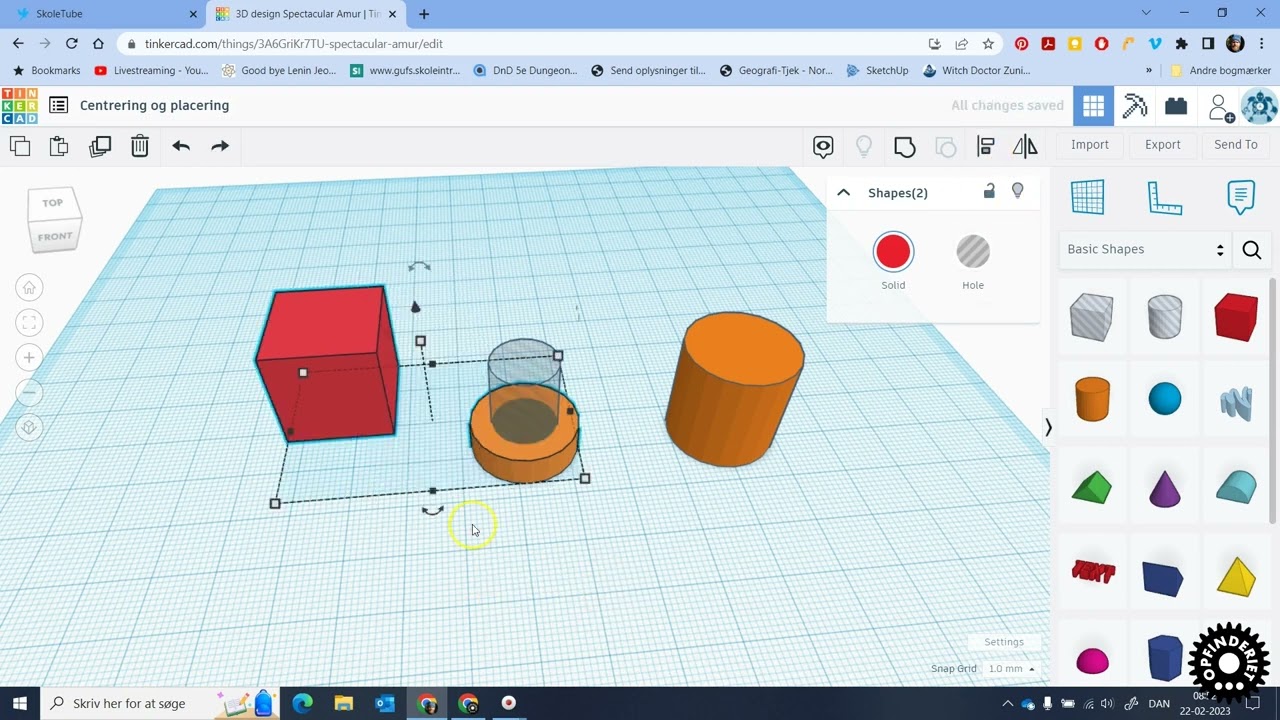The height and width of the screenshot is (720, 1280).
Task: Click the design name Centrering og placering
Action: (155, 105)
